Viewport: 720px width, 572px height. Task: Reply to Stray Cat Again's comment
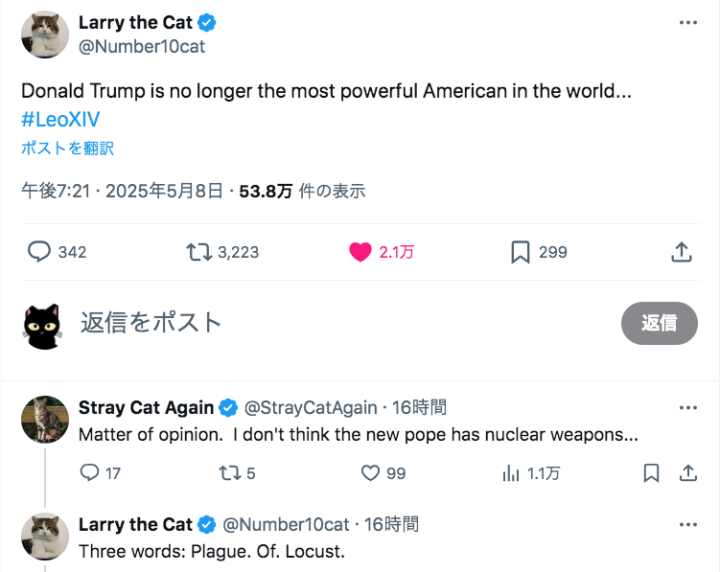(x=89, y=472)
